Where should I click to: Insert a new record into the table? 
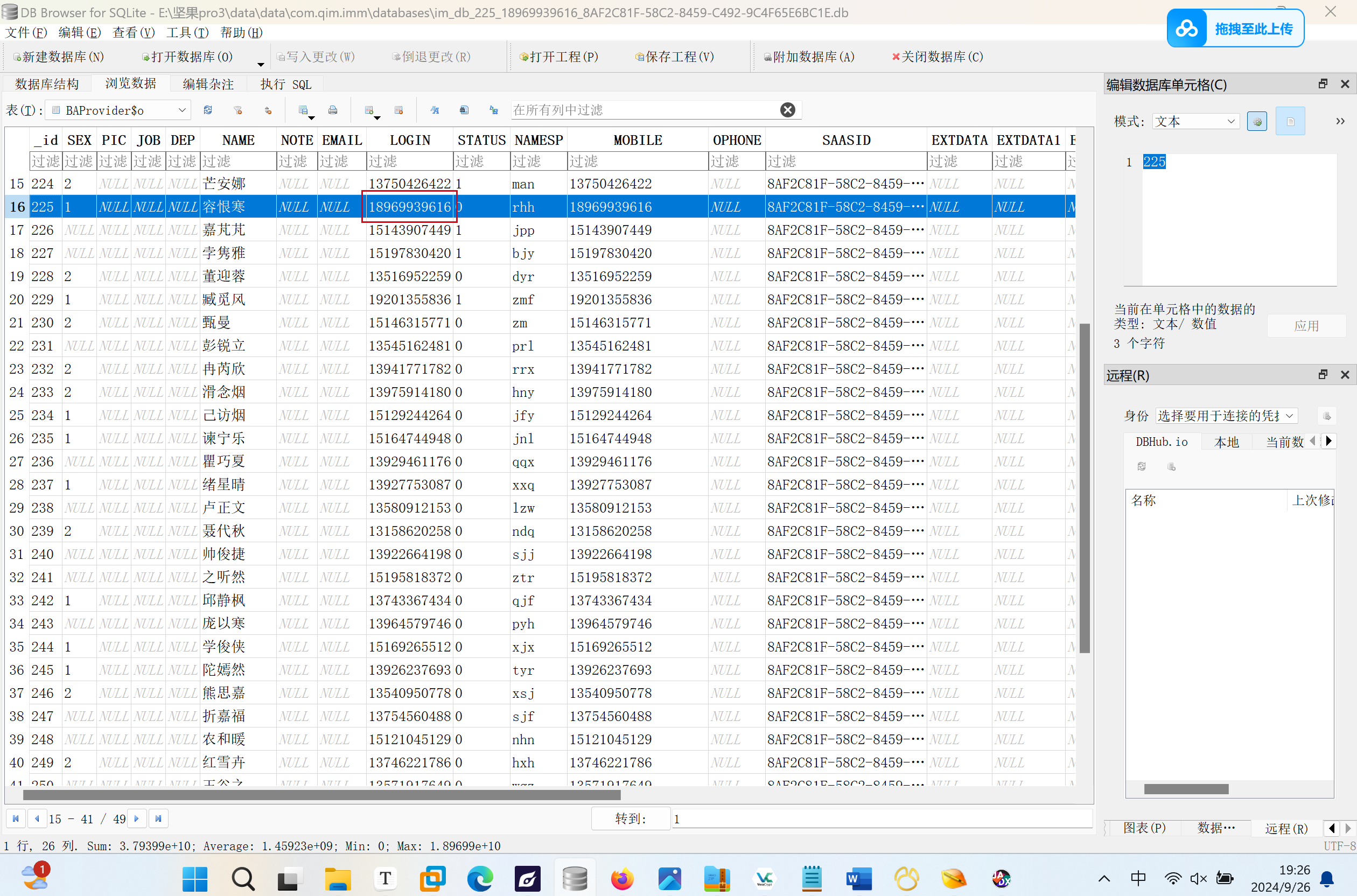(368, 110)
